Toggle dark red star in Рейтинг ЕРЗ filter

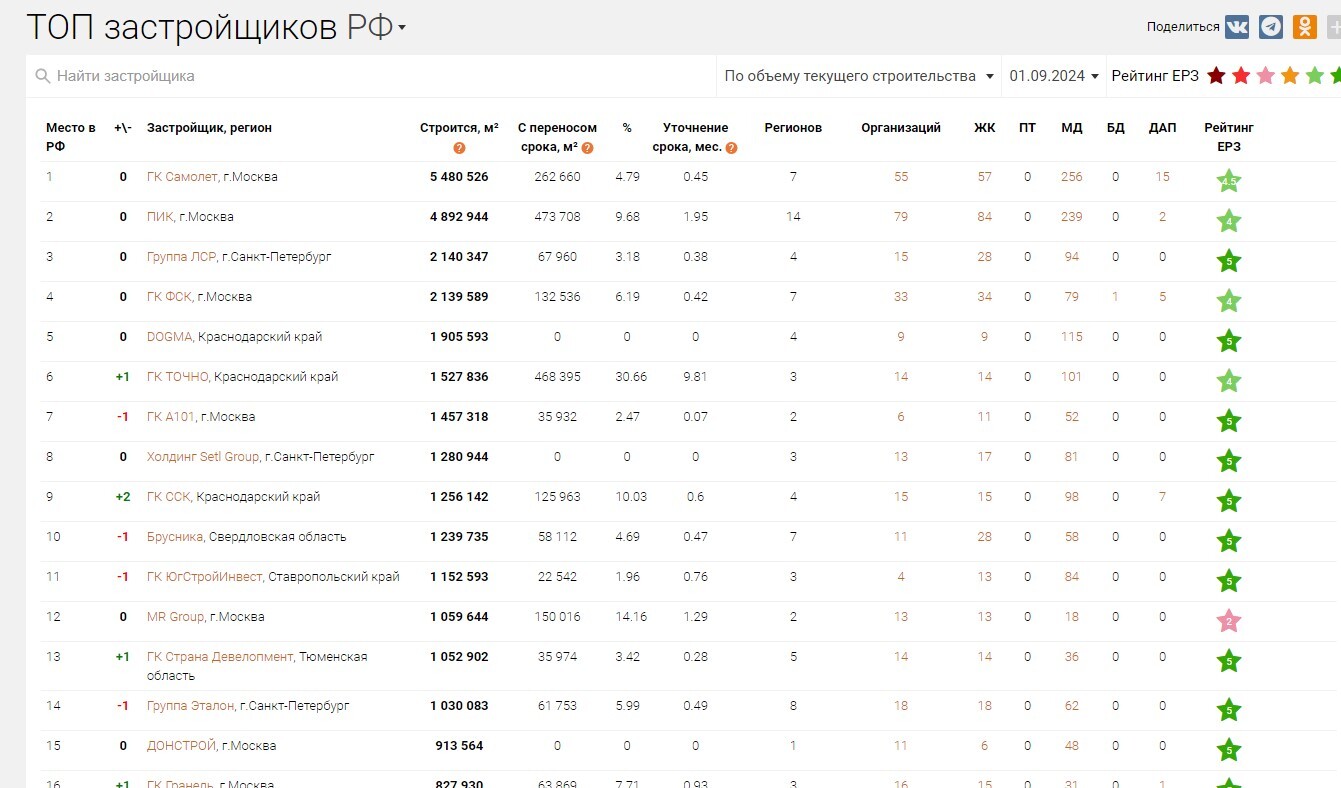pos(1216,75)
